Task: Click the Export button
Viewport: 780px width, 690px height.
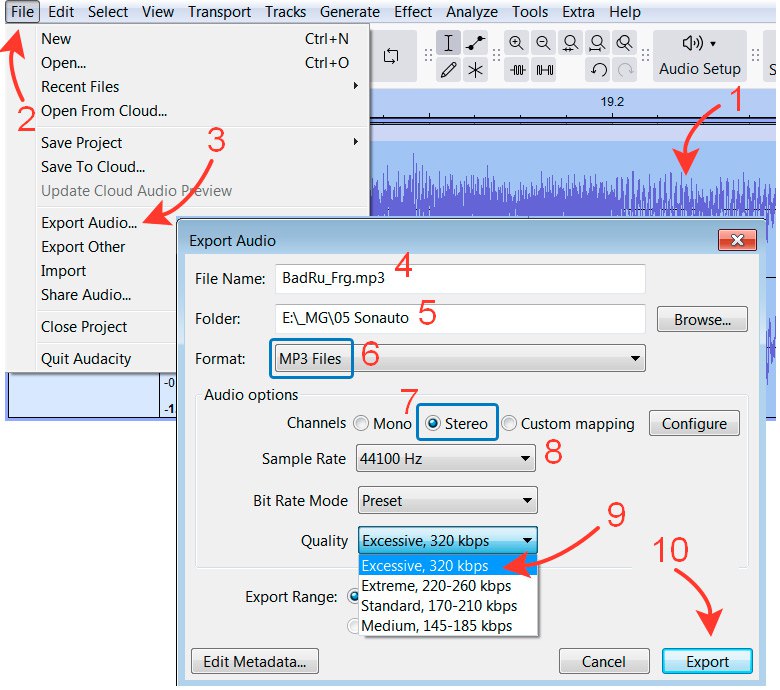Action: point(707,661)
